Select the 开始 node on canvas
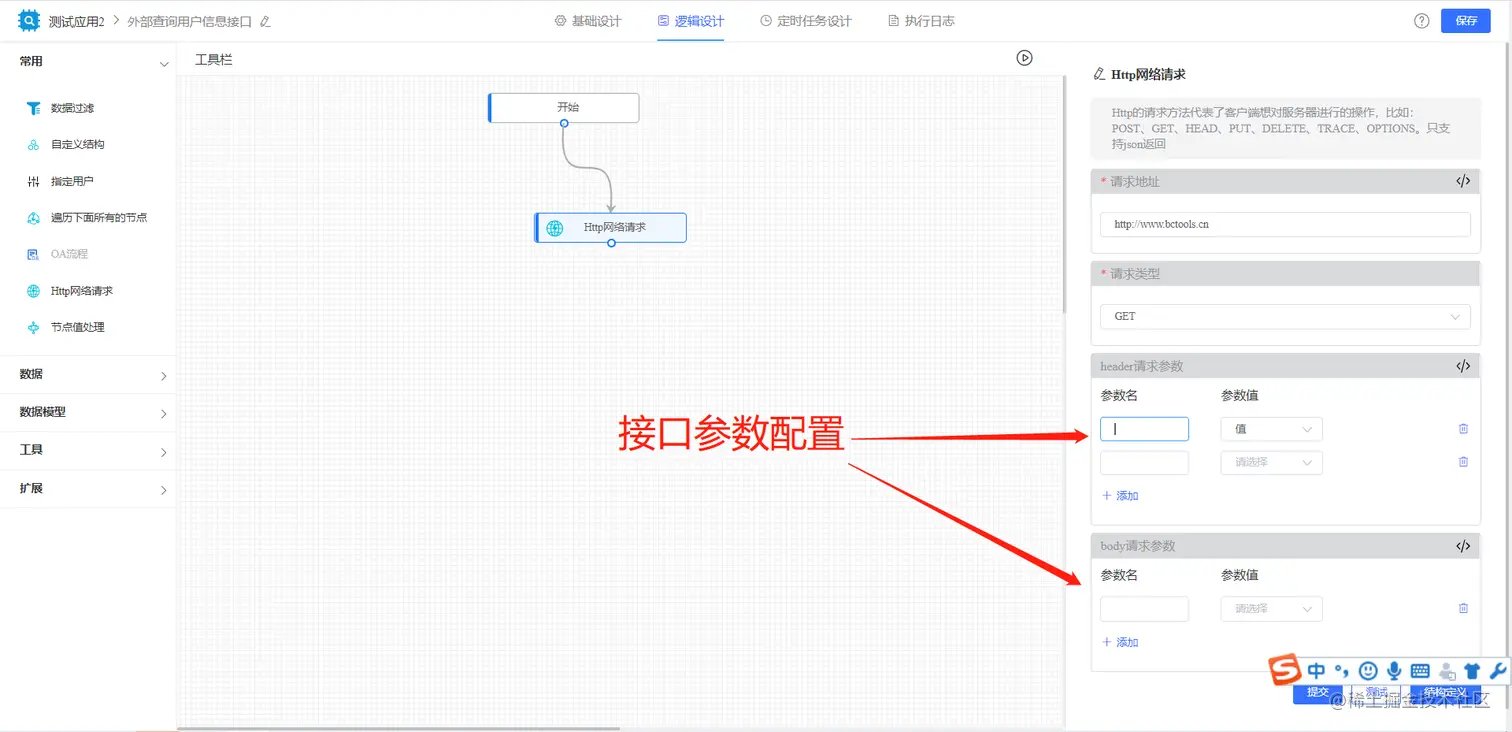 point(563,107)
